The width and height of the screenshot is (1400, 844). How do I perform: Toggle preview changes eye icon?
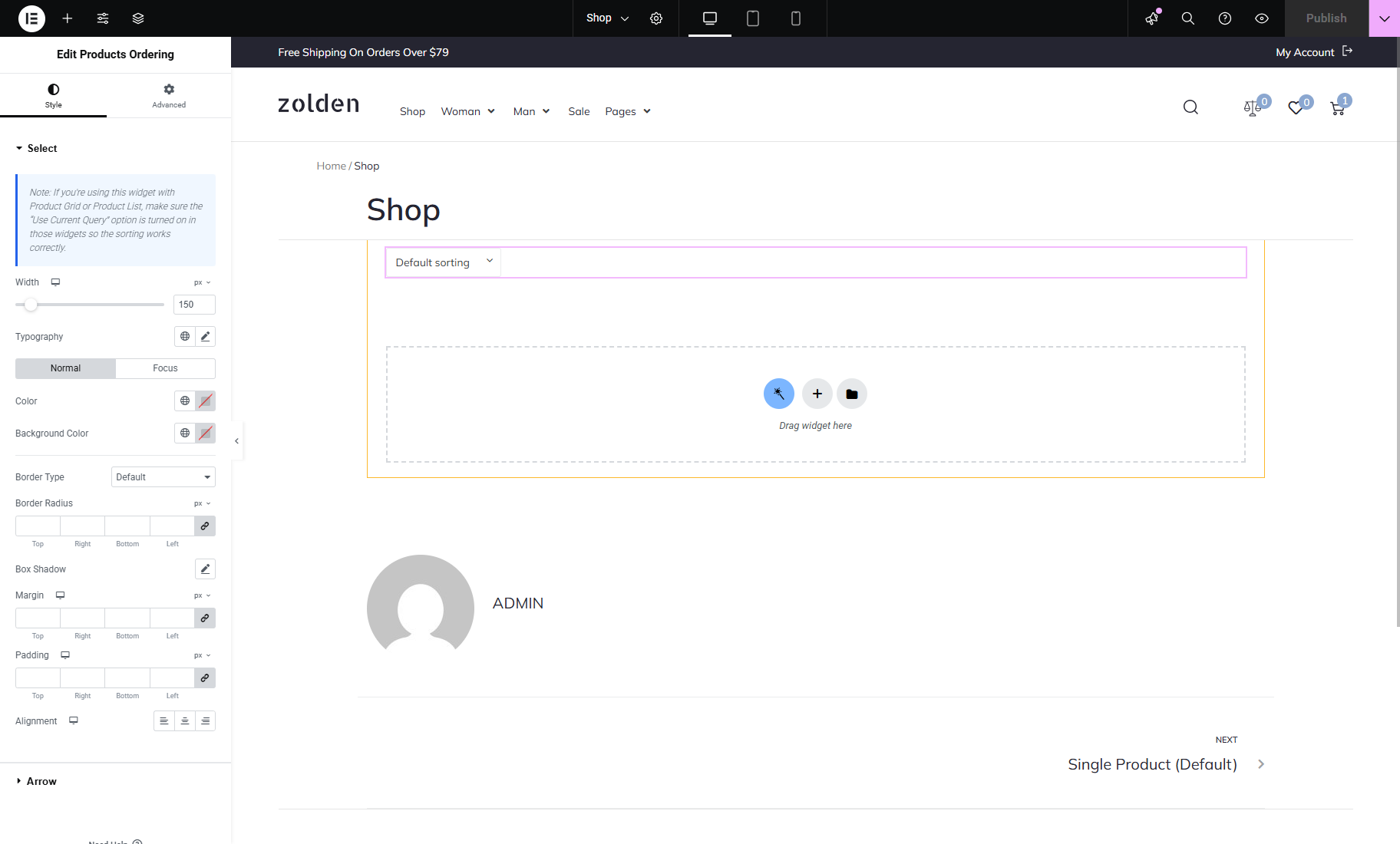click(1262, 18)
